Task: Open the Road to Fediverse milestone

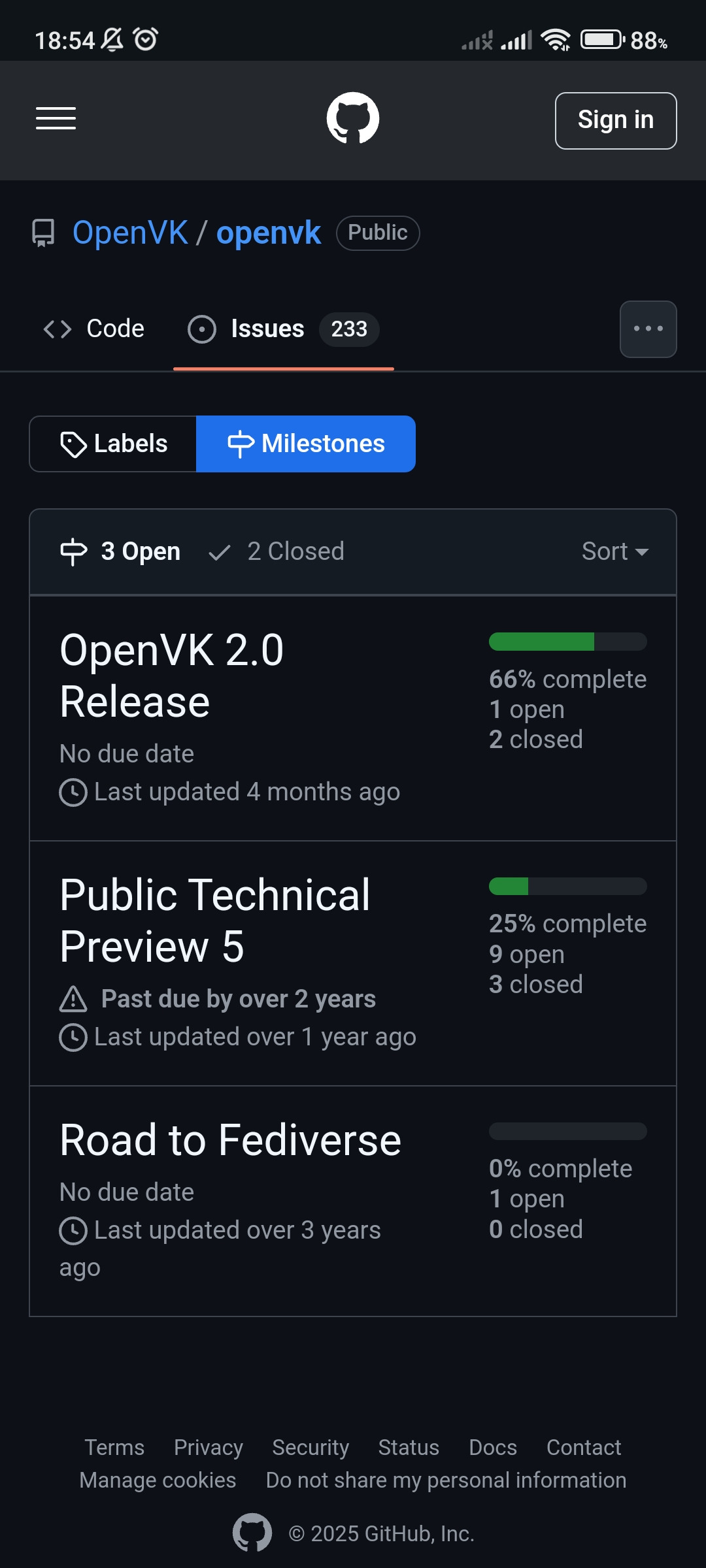Action: [x=230, y=1140]
